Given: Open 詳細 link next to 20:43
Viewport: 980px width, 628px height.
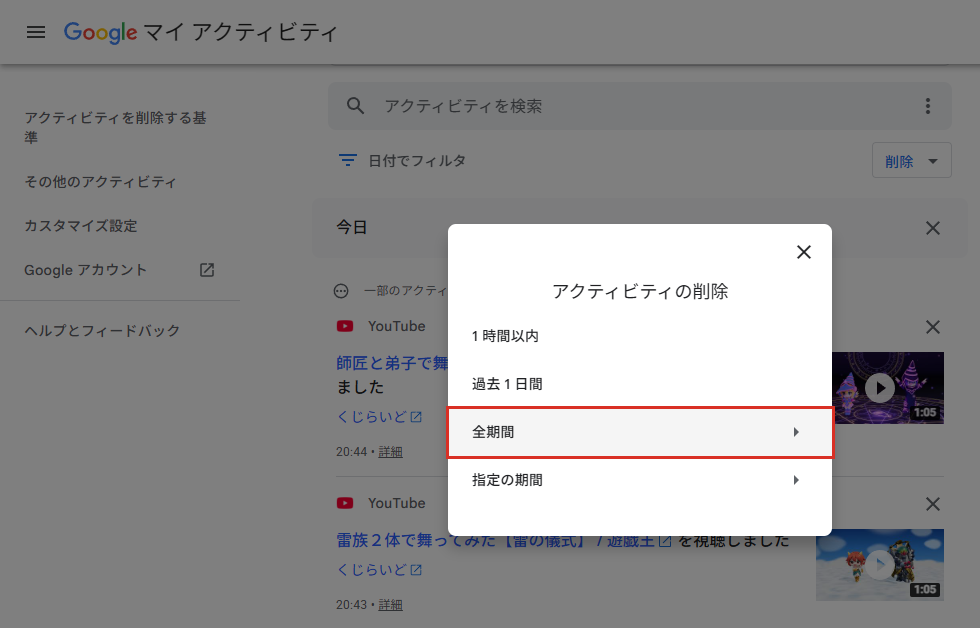Looking at the screenshot, I should (x=391, y=605).
